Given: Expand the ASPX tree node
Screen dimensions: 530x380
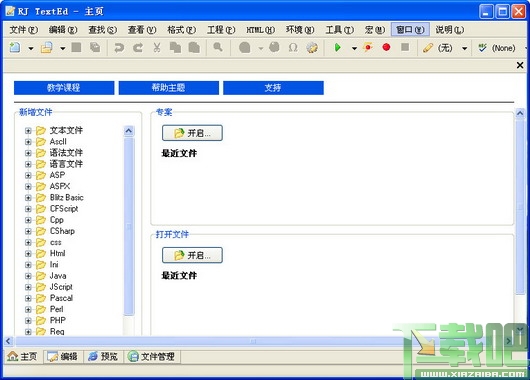Looking at the screenshot, I should pyautogui.click(x=28, y=186).
